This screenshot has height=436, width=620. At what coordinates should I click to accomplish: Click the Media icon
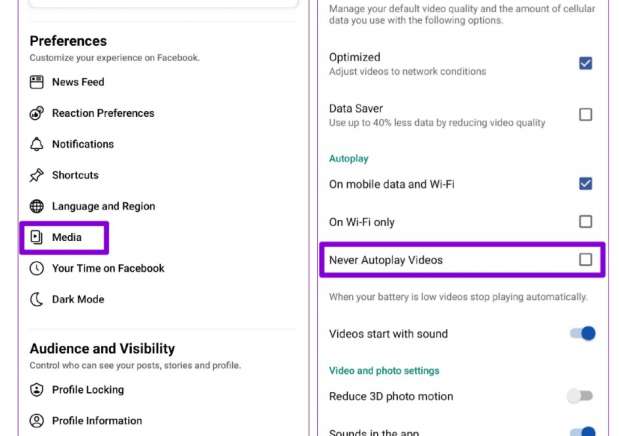(x=37, y=237)
